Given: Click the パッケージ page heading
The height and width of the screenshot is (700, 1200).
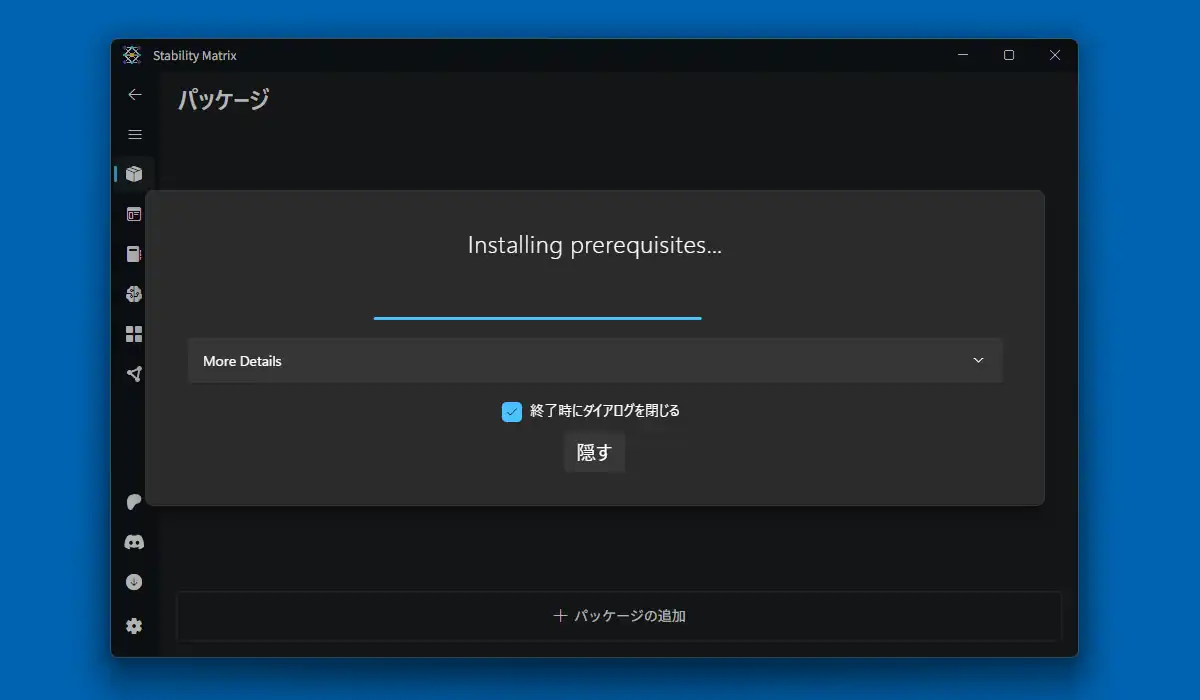Looking at the screenshot, I should (224, 99).
